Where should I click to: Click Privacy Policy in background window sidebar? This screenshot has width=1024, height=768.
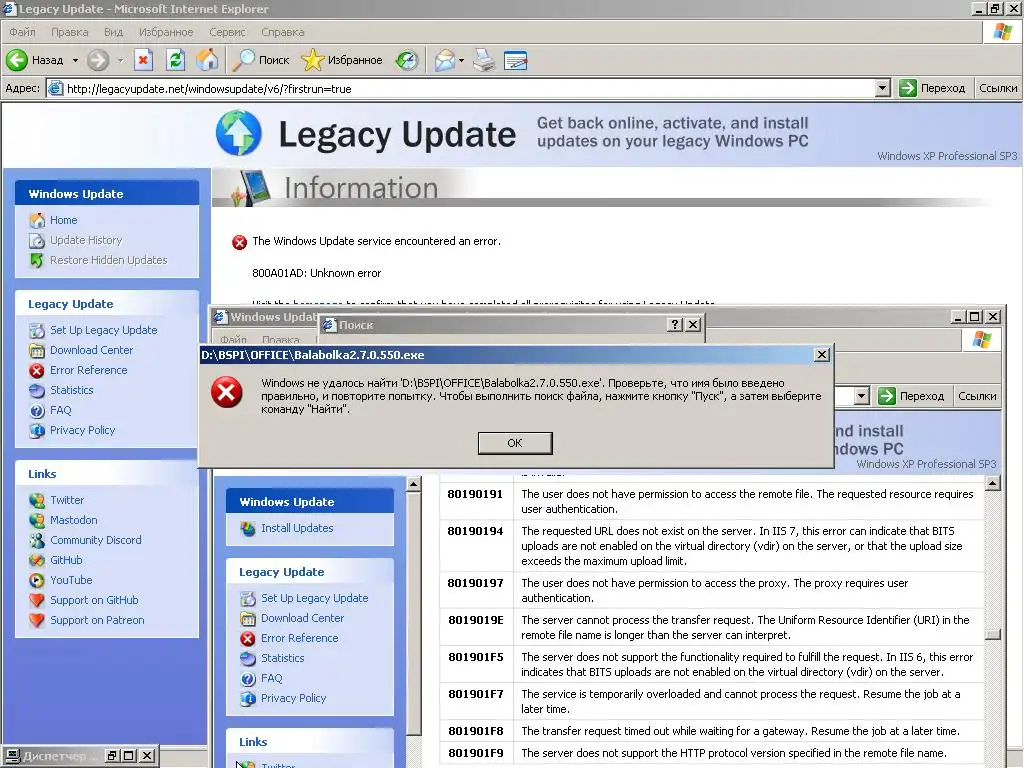[293, 698]
